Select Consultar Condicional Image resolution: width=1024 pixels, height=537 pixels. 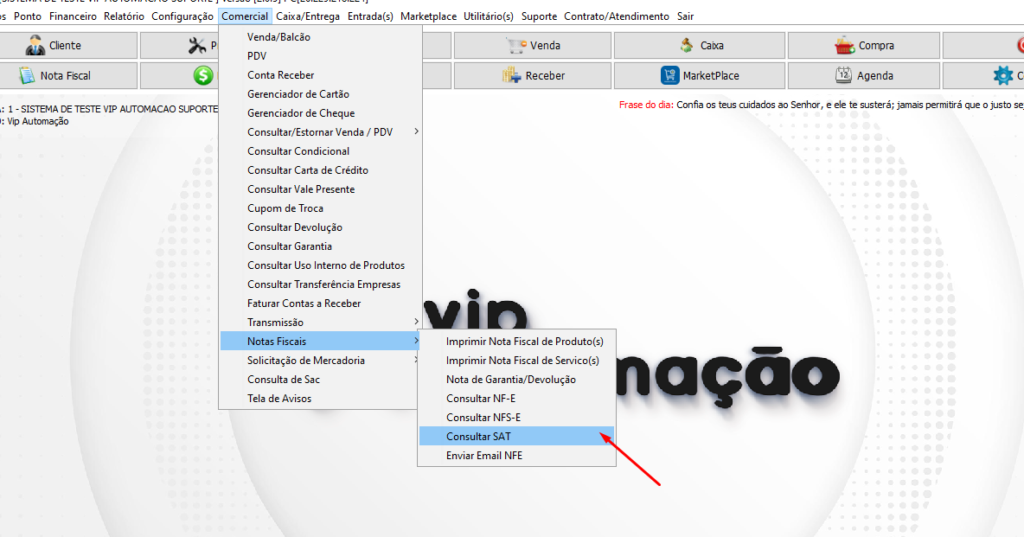[x=320, y=151]
